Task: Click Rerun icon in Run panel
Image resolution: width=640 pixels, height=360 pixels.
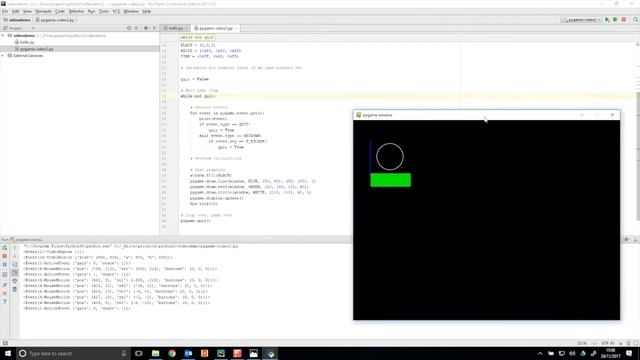Action: (x=4, y=248)
